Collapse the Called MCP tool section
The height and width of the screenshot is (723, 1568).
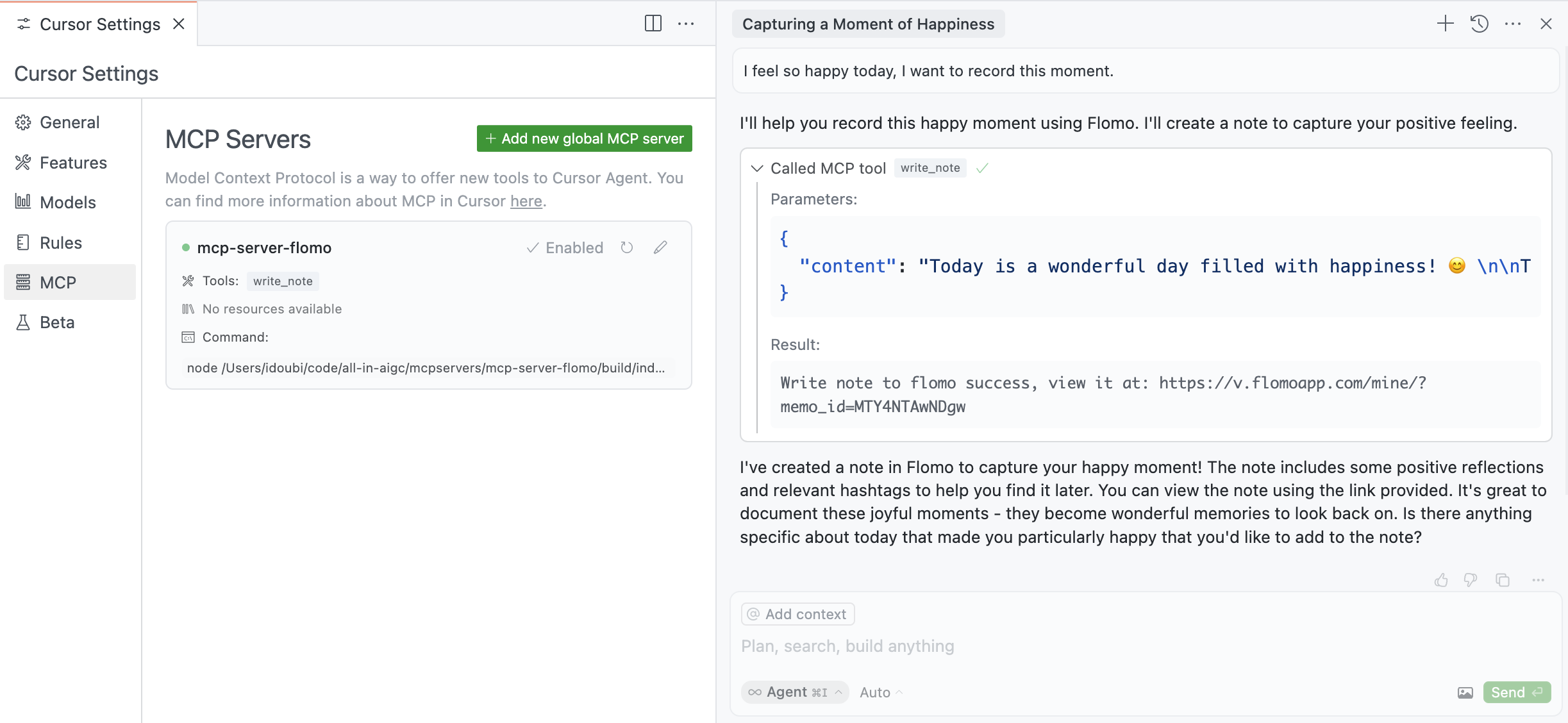click(757, 168)
